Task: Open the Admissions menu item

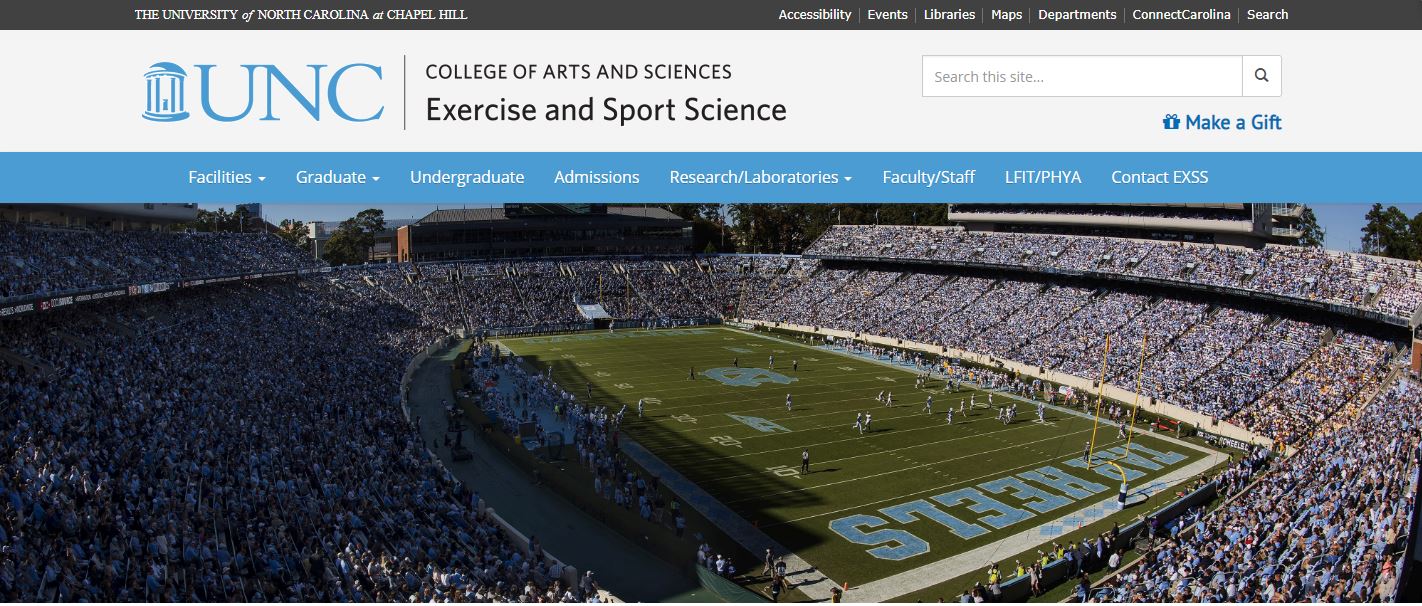Action: pyautogui.click(x=597, y=177)
